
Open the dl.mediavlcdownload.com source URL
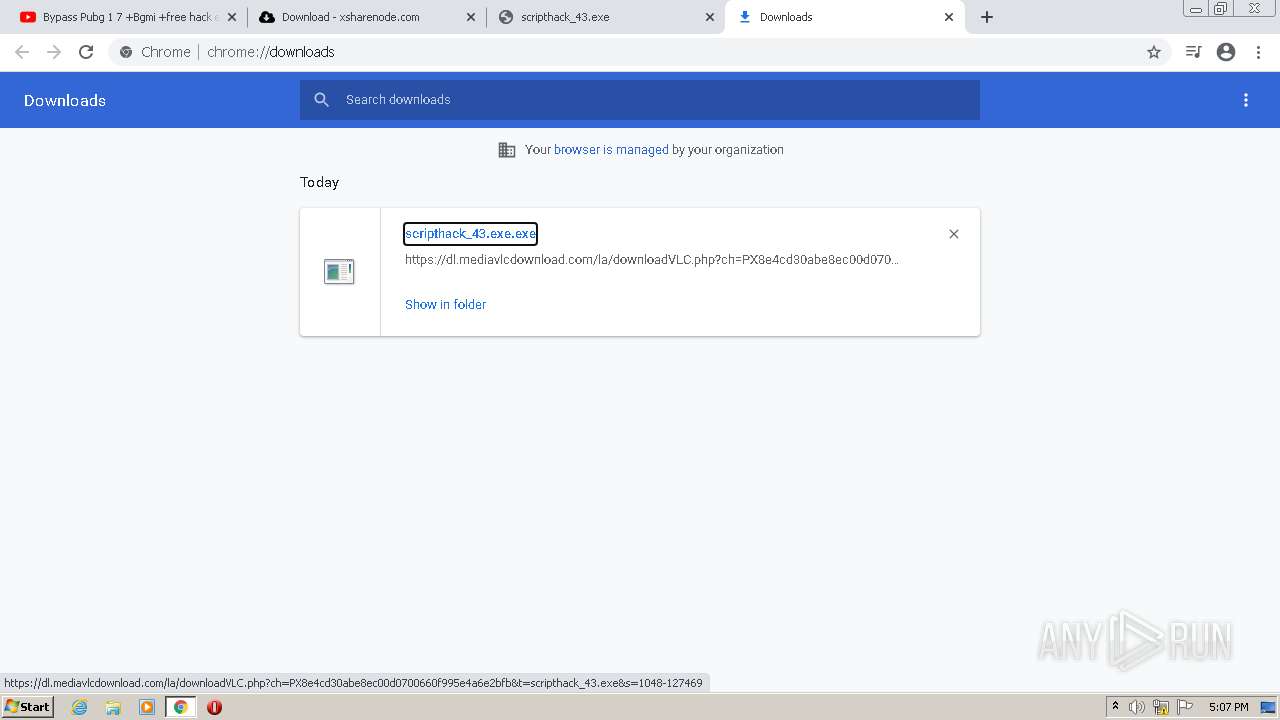pyautogui.click(x=652, y=260)
